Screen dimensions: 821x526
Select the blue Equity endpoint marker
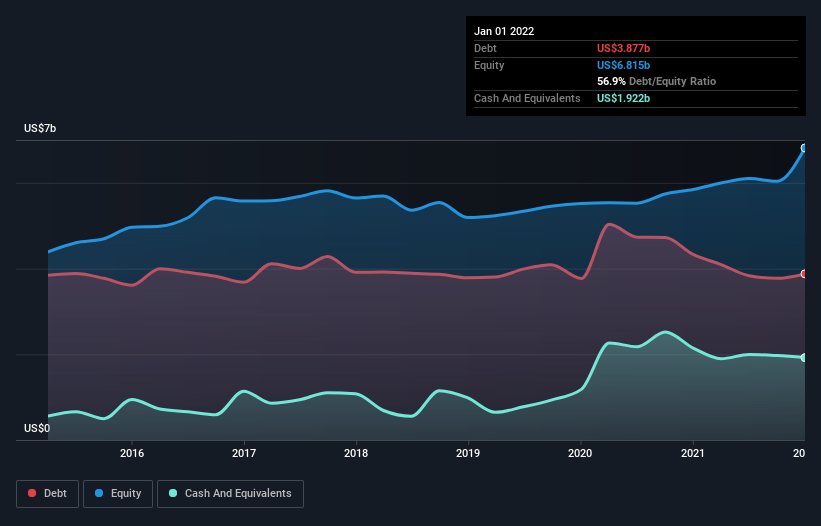804,148
